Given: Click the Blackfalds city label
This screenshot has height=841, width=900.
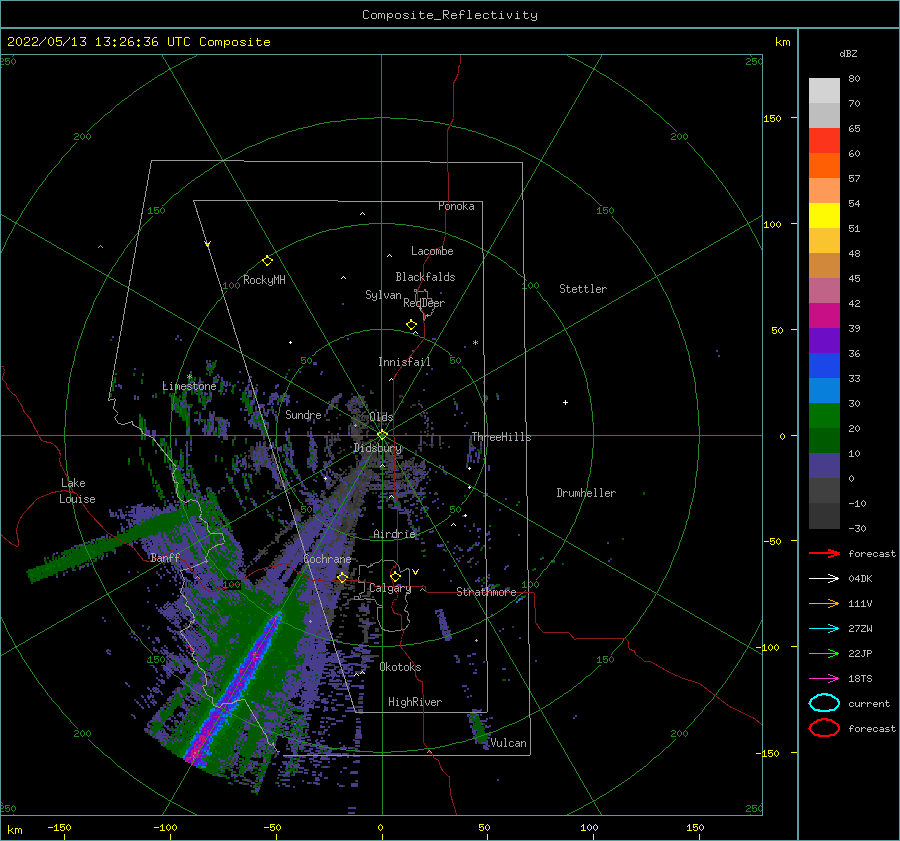Looking at the screenshot, I should point(425,277).
